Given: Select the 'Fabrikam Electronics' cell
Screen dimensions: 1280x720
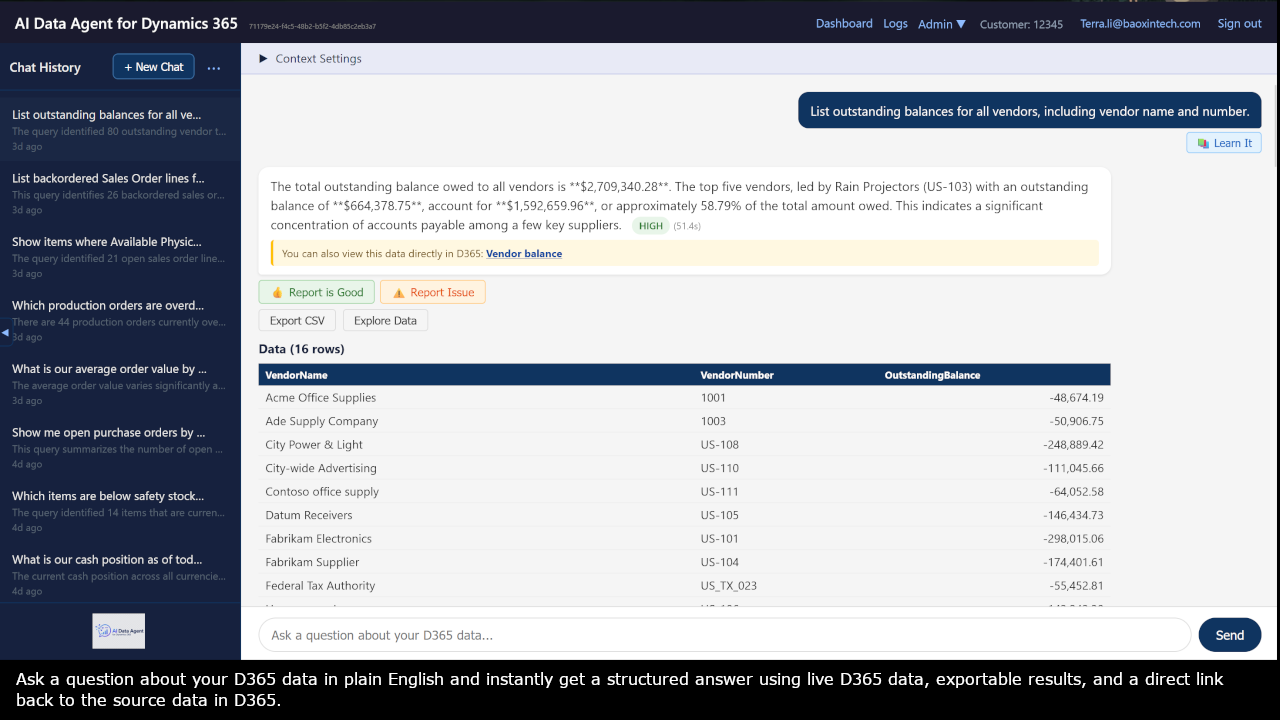Looking at the screenshot, I should pyautogui.click(x=318, y=539).
